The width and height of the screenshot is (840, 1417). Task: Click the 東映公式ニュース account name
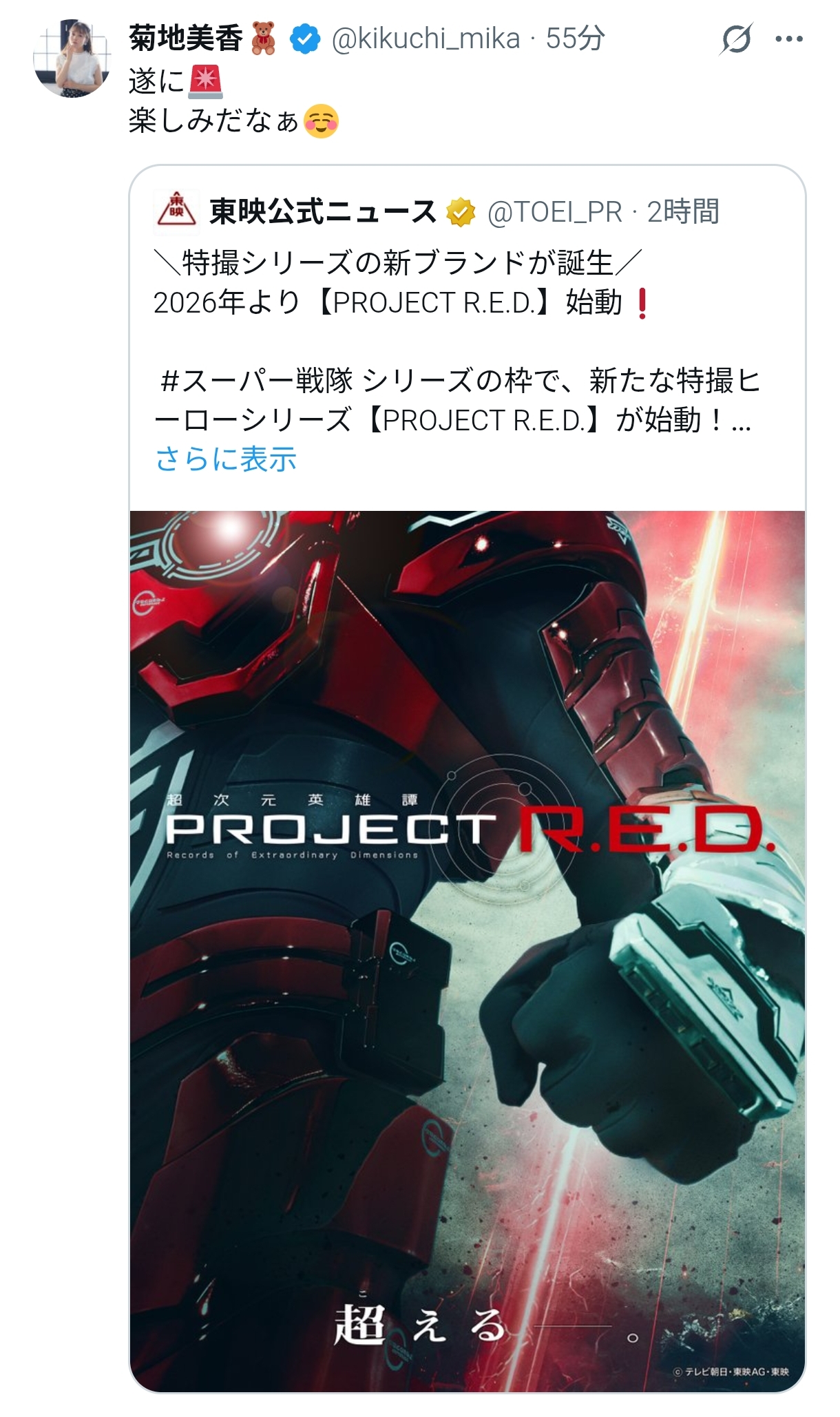323,211
